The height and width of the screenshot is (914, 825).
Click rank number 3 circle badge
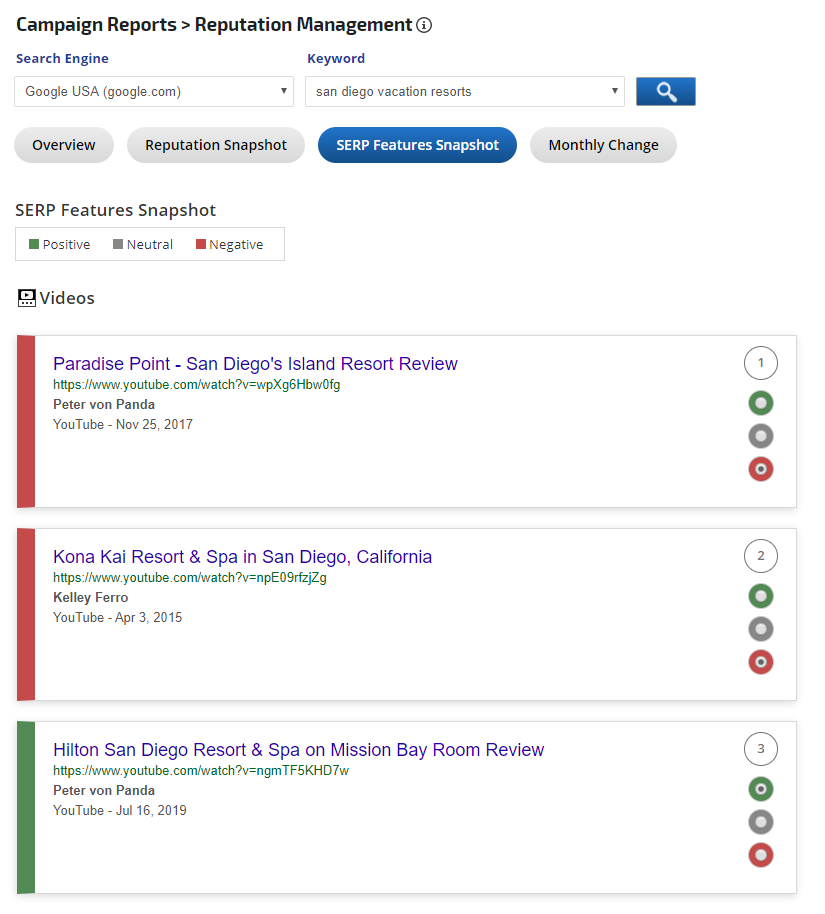click(761, 749)
